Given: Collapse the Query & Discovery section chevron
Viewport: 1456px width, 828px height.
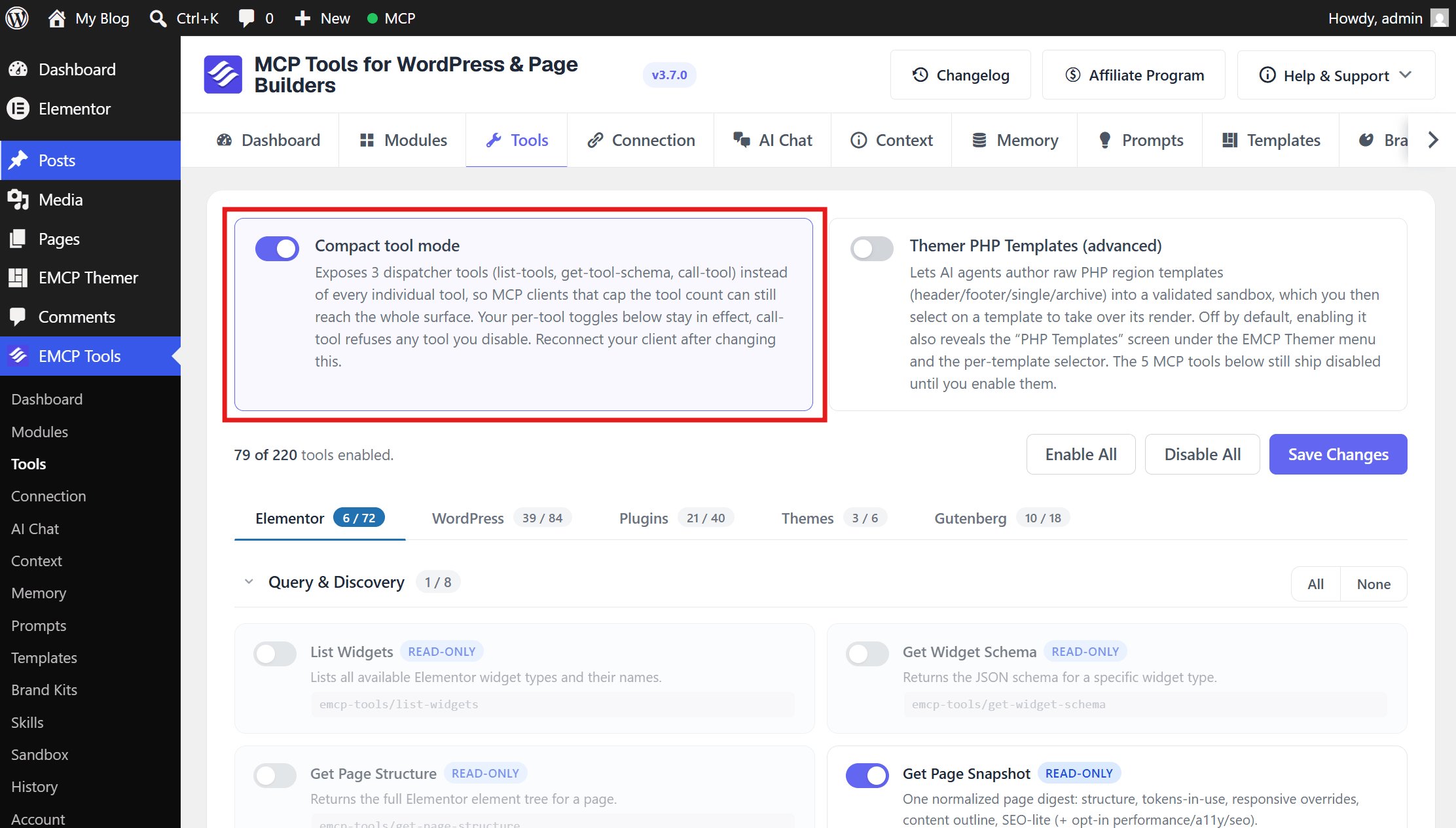Looking at the screenshot, I should (x=249, y=582).
